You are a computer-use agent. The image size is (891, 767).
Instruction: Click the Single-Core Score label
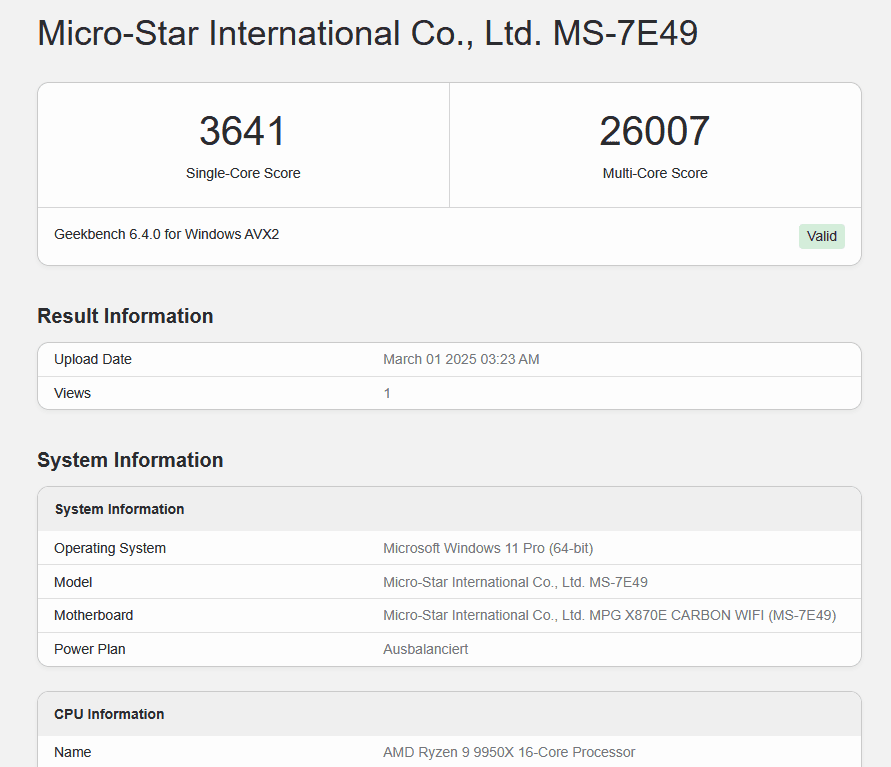point(243,173)
